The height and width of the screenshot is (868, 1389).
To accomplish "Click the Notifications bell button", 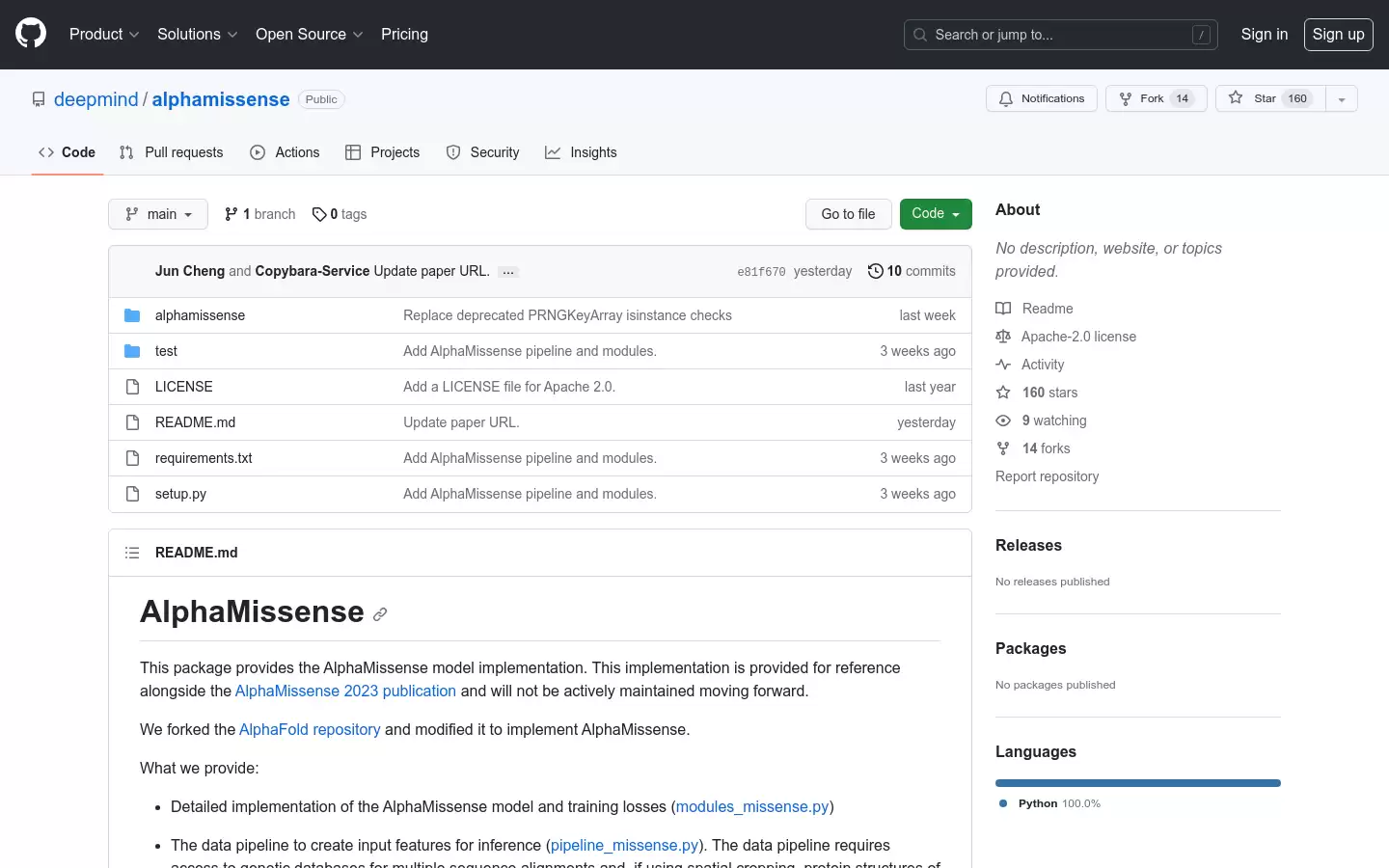I will coord(1042,98).
